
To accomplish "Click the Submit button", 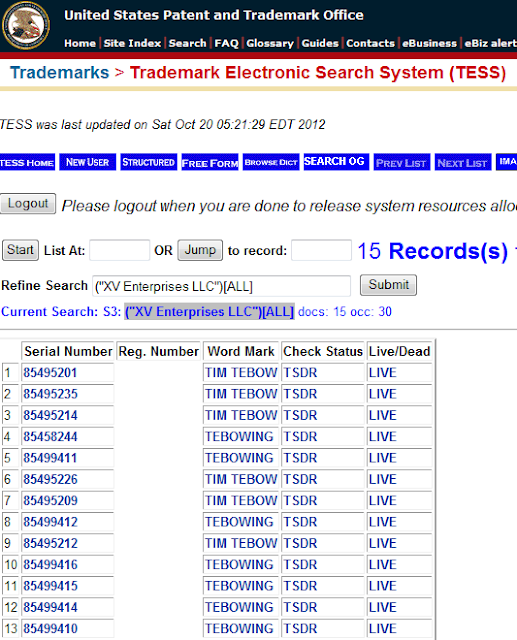I will pos(388,284).
